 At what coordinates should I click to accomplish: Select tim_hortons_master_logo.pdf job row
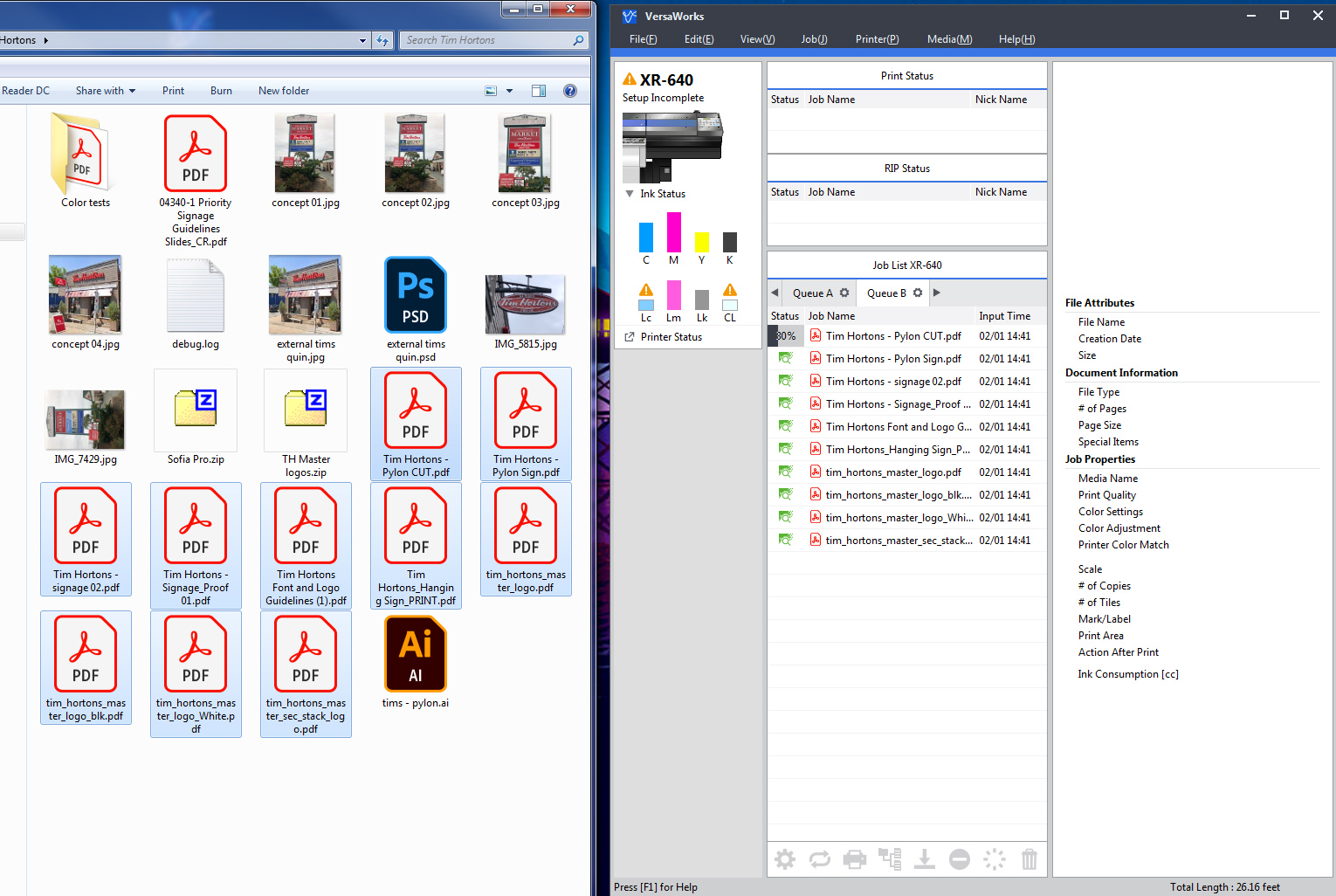[906, 472]
